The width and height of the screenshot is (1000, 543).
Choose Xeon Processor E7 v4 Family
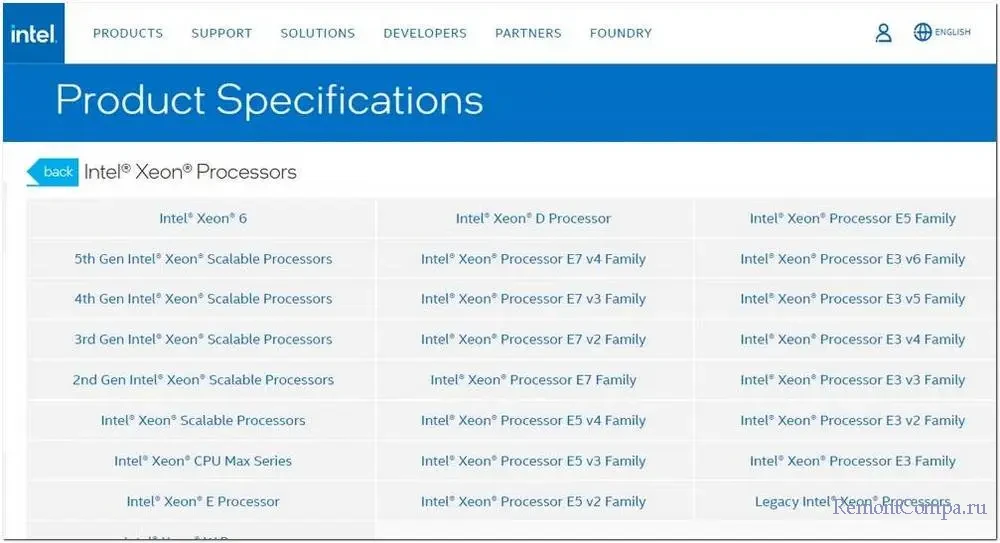533,259
